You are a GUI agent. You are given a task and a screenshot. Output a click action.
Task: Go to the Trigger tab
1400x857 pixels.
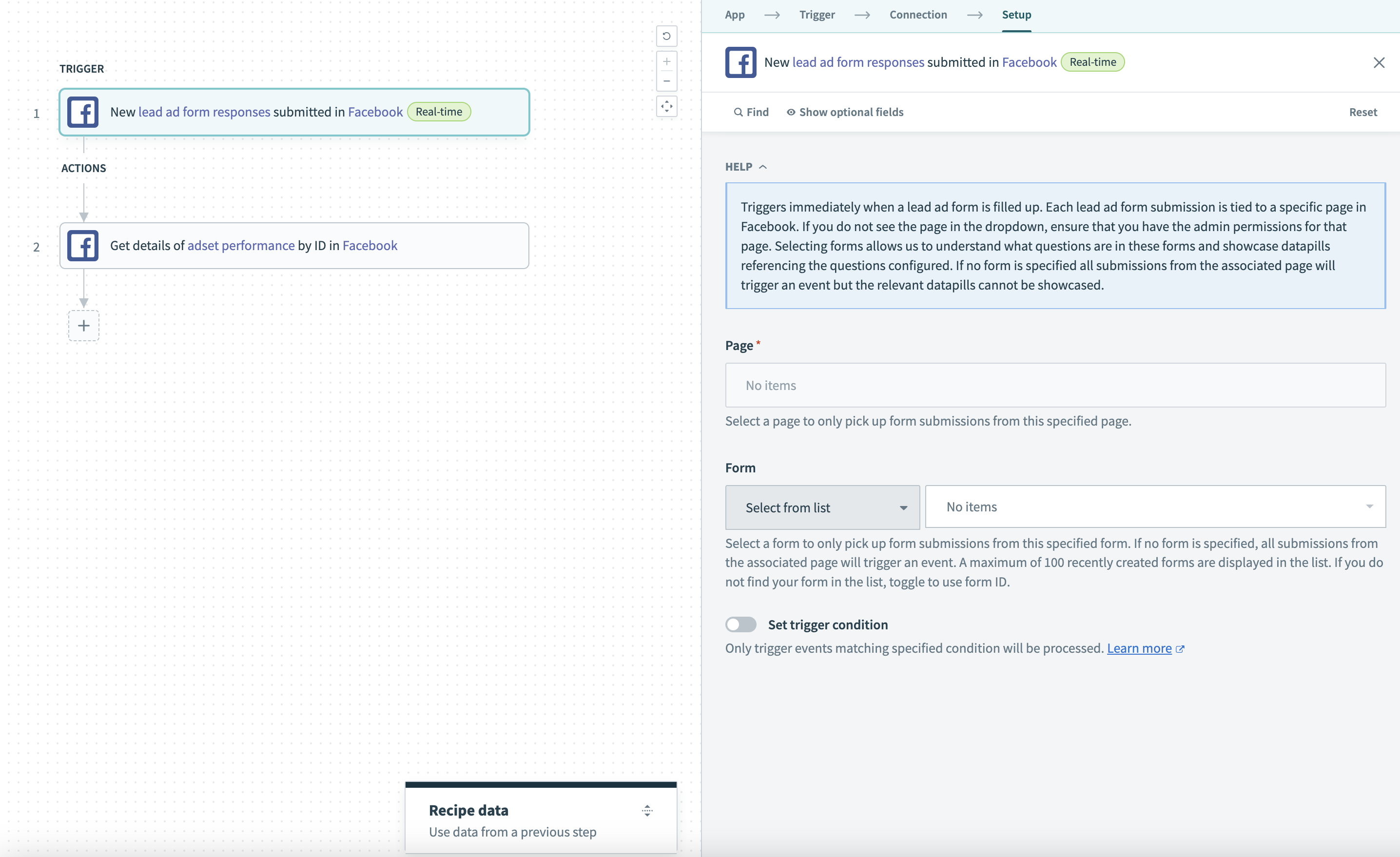click(x=817, y=15)
